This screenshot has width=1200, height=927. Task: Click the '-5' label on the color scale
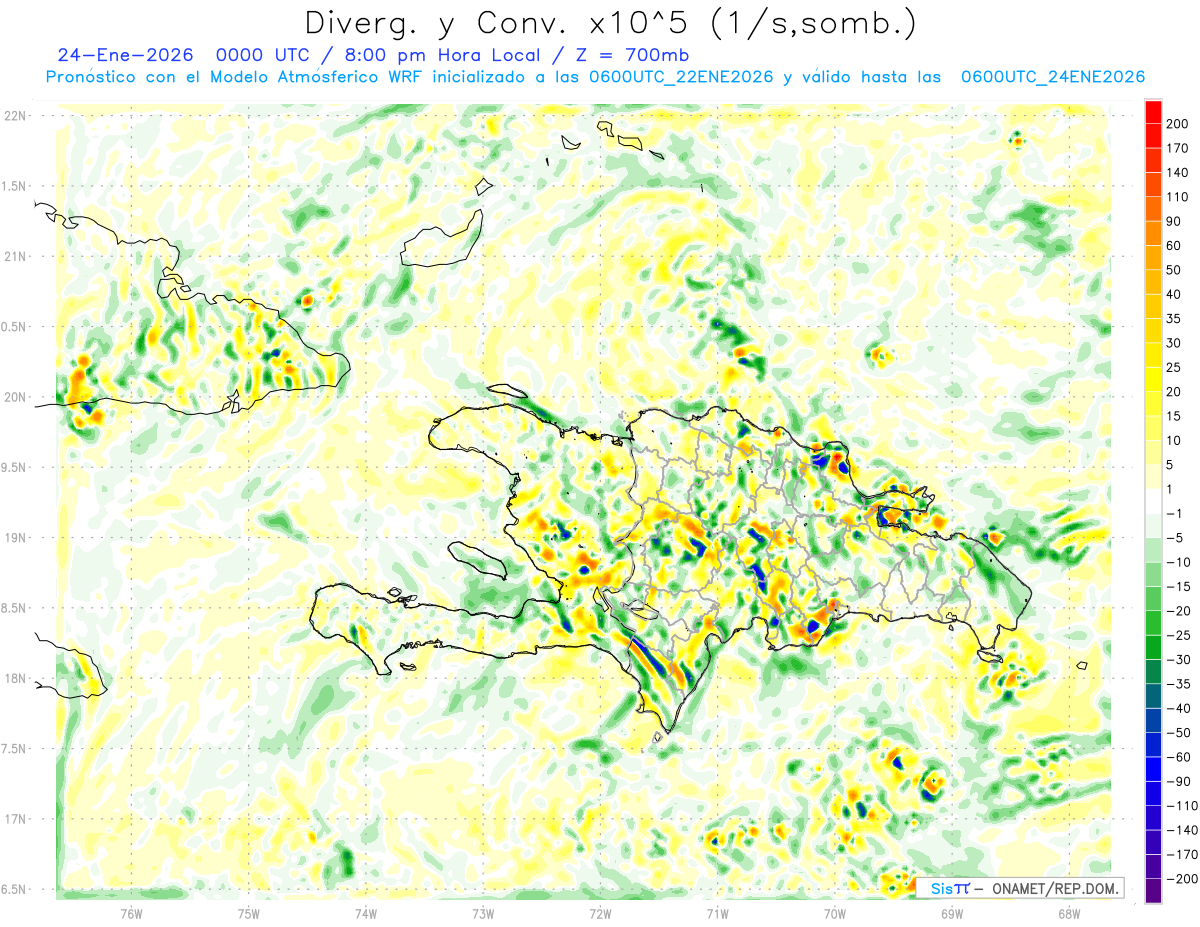[x=1176, y=537]
